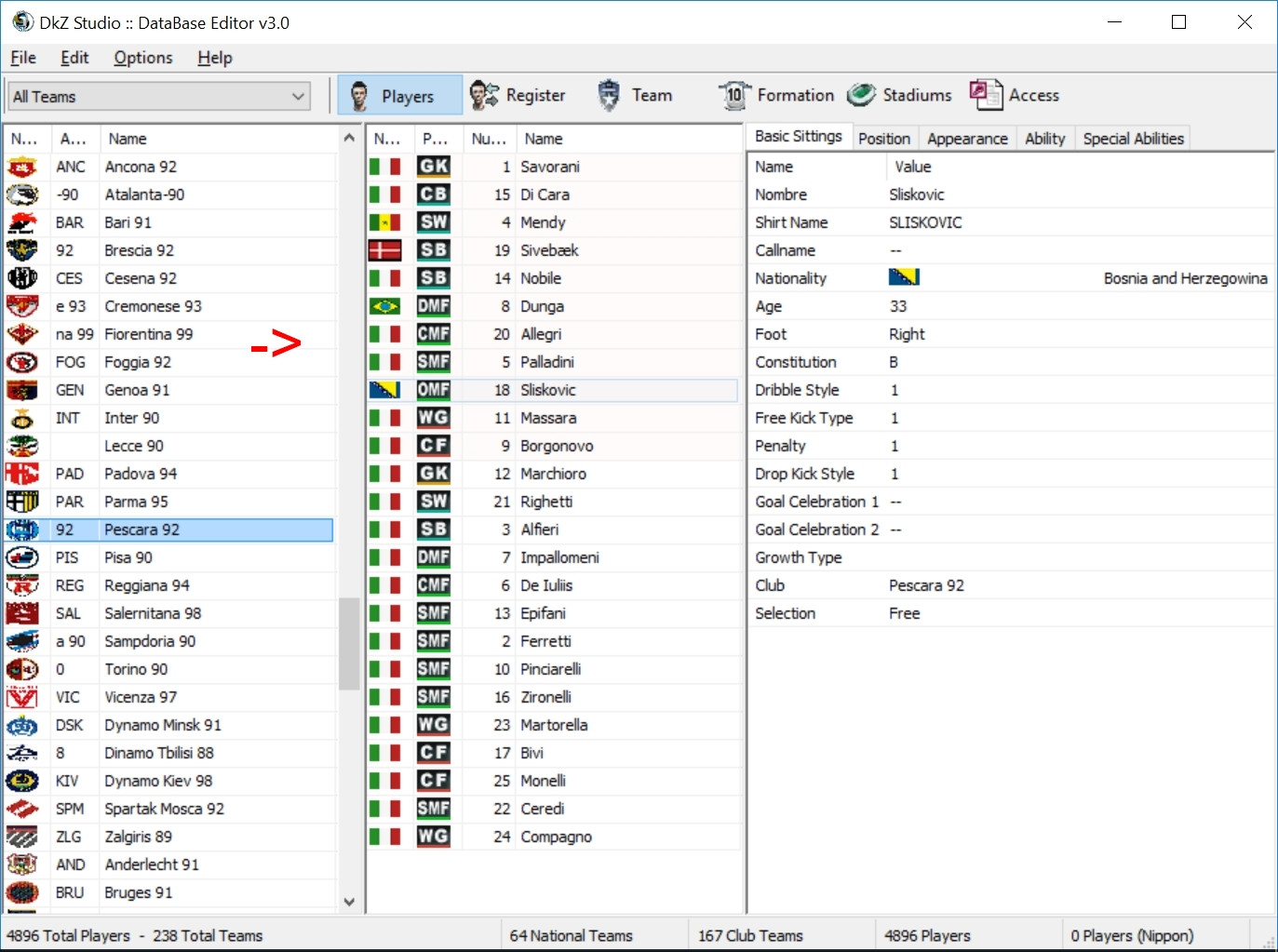The height and width of the screenshot is (952, 1278).
Task: Open the Players section icon
Action: coord(359,95)
